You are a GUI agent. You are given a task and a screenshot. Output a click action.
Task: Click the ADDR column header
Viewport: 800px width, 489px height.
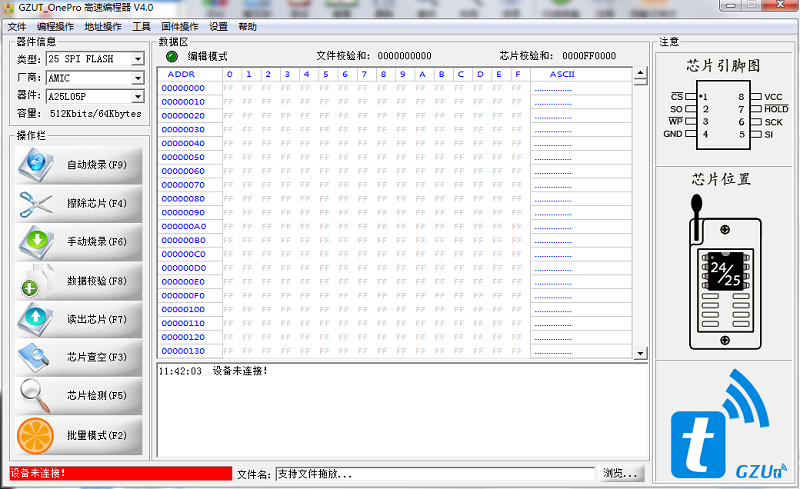coord(181,74)
